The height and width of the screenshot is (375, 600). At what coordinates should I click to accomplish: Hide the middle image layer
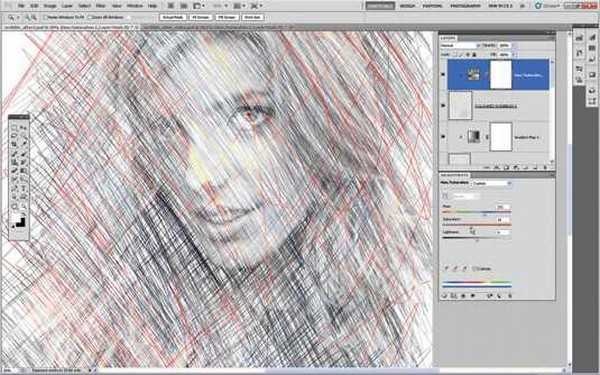[x=443, y=105]
